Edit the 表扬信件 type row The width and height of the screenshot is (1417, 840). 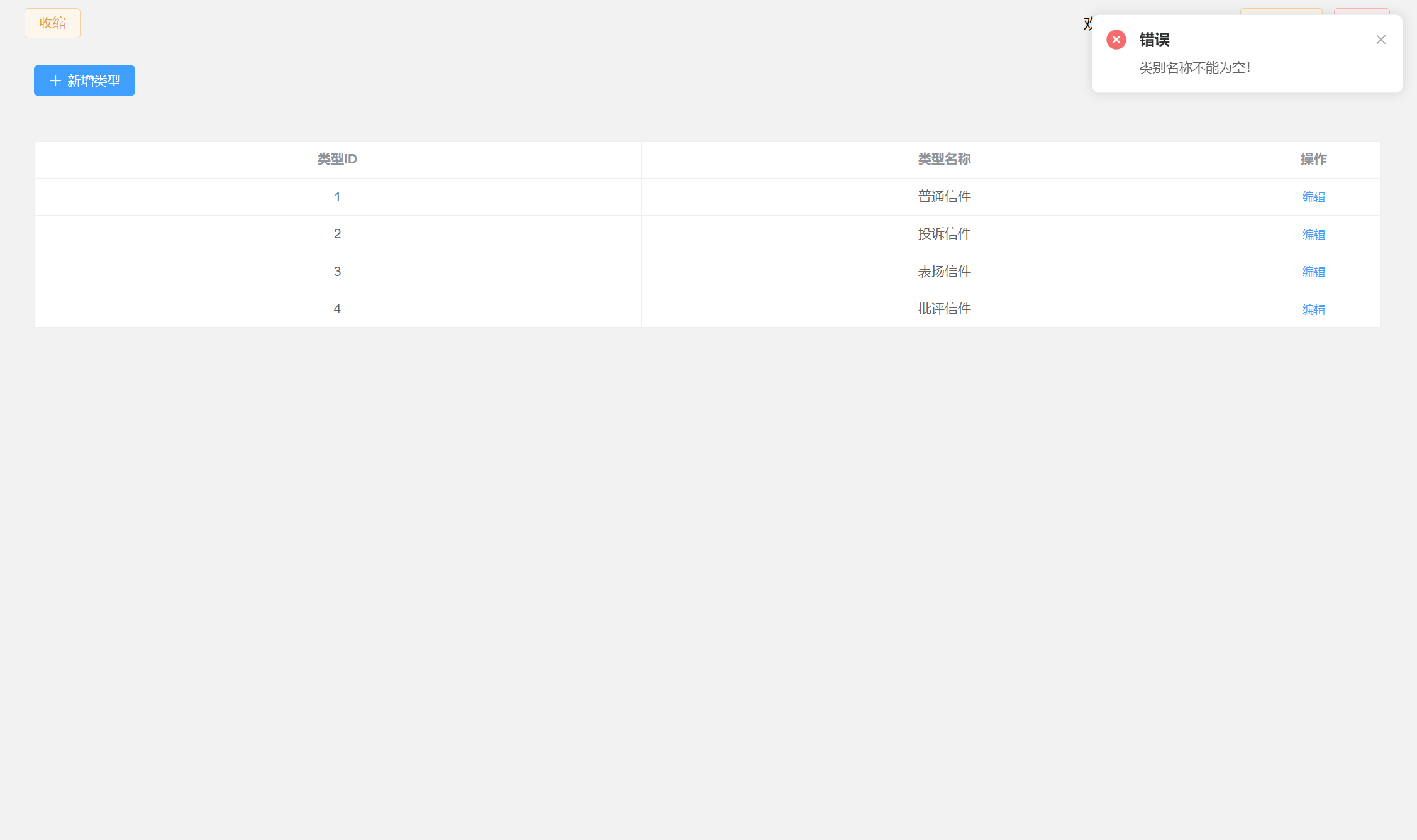point(1313,272)
